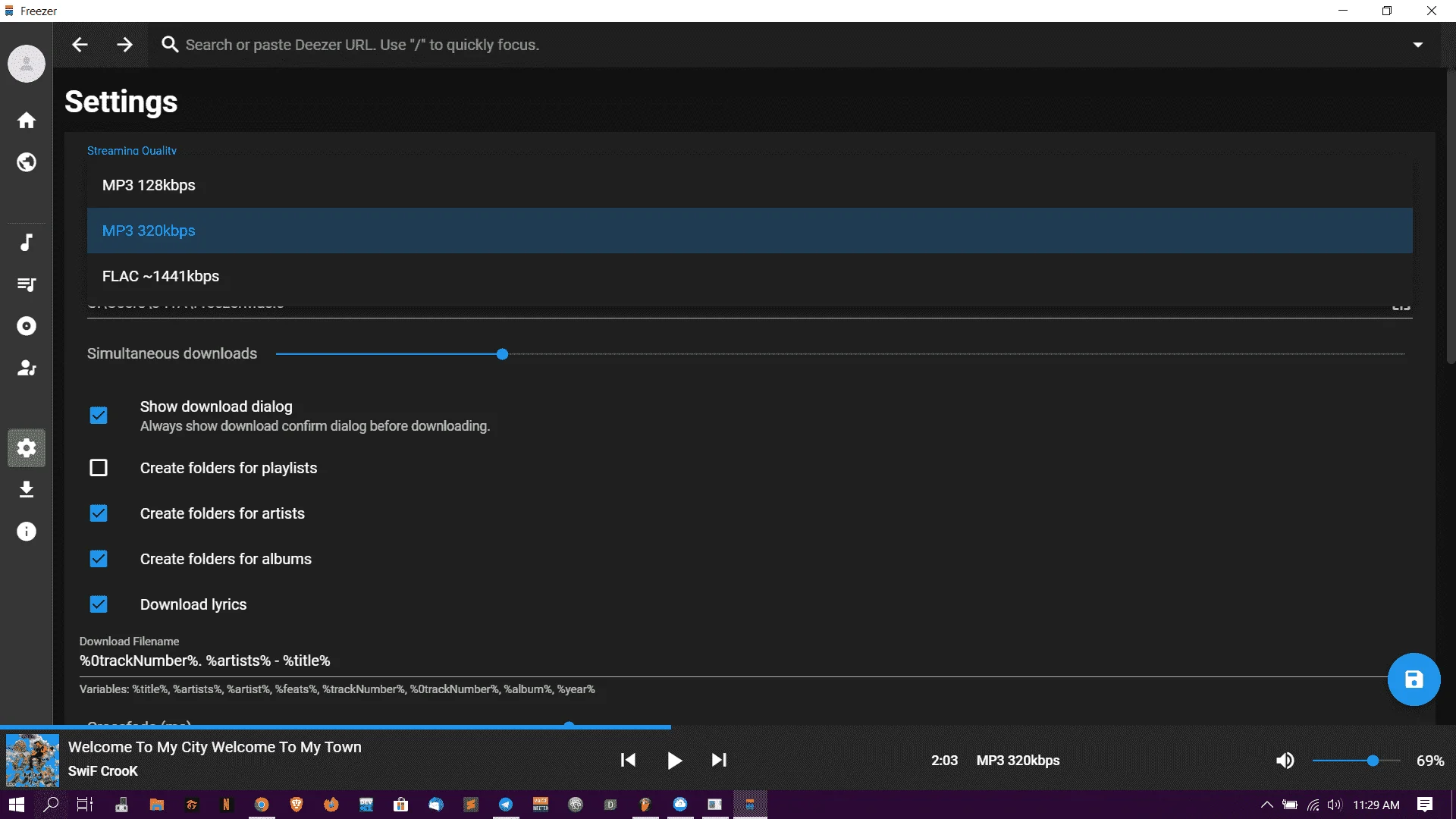1456x819 pixels.
Task: Click the now playing album art
Action: (32, 760)
